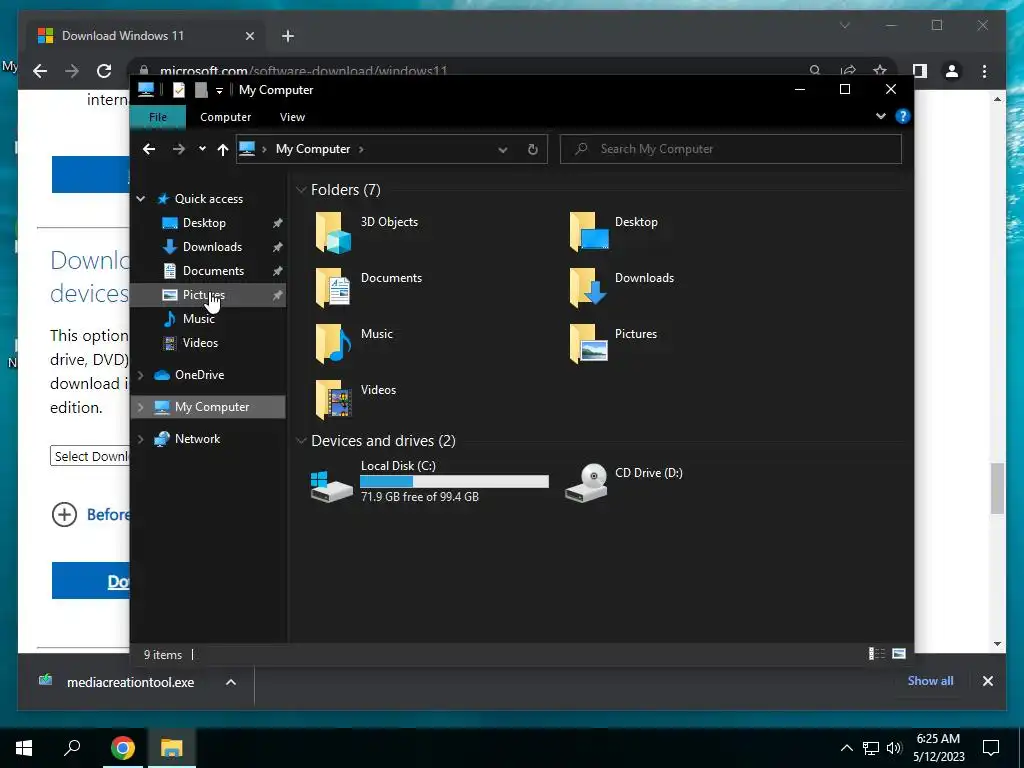The image size is (1024, 768).
Task: Select the Local Disk (C:) drive icon
Action: click(x=332, y=486)
